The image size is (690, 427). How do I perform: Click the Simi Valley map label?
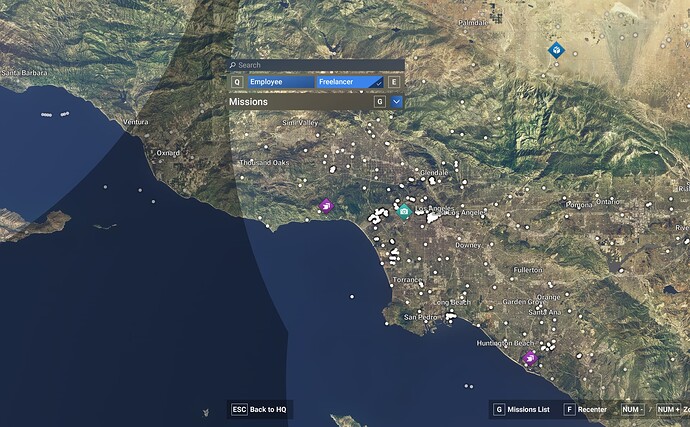pos(300,123)
